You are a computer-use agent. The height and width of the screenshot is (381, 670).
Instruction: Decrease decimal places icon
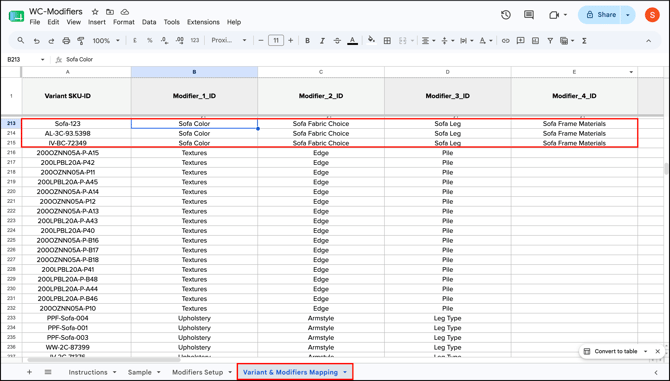point(165,41)
